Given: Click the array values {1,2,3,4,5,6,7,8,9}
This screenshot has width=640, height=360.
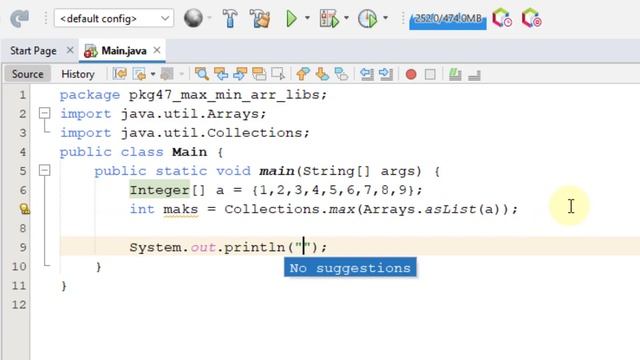Looking at the screenshot, I should point(333,190).
